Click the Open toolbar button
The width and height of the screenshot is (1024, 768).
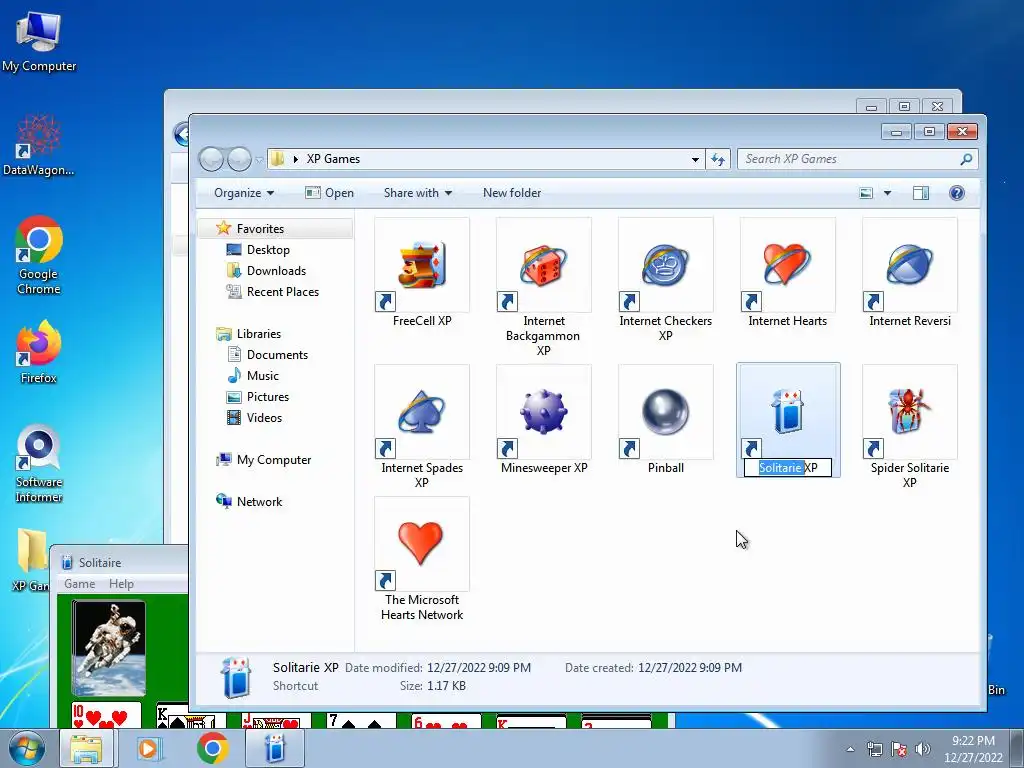330,193
